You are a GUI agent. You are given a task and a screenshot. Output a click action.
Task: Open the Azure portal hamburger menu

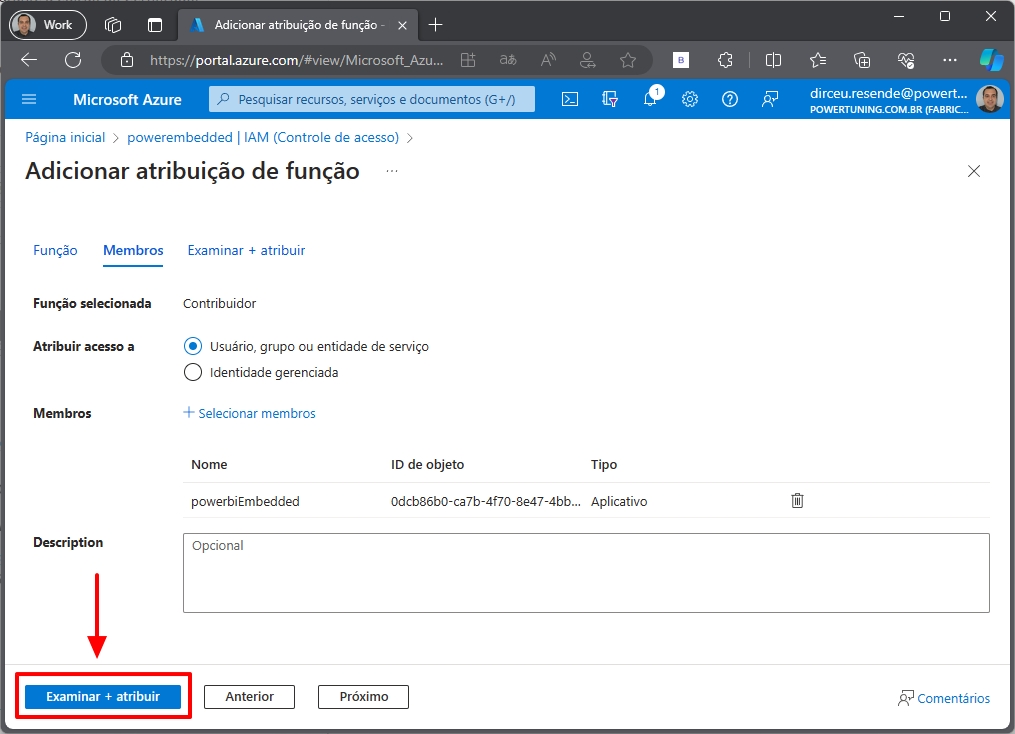coord(29,99)
